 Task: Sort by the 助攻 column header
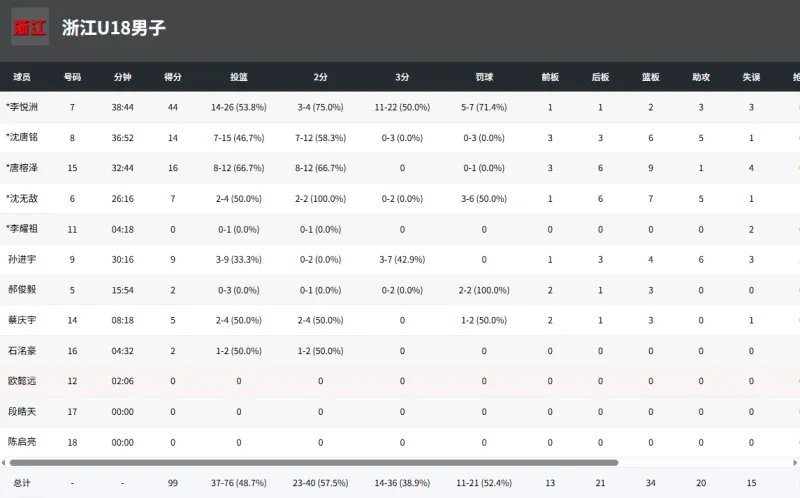pyautogui.click(x=701, y=77)
